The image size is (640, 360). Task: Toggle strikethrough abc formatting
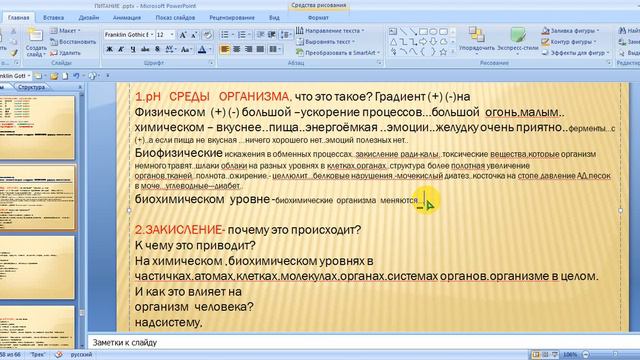(x=145, y=49)
